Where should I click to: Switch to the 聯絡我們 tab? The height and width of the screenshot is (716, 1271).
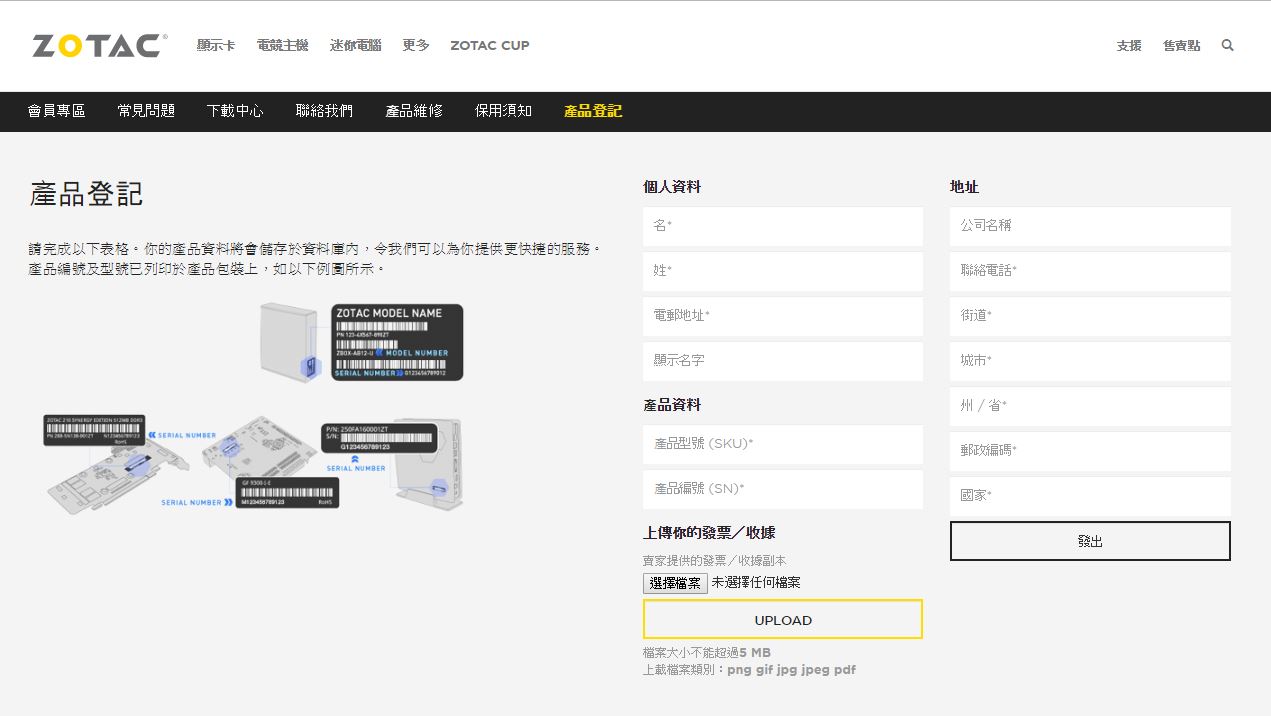click(x=324, y=111)
